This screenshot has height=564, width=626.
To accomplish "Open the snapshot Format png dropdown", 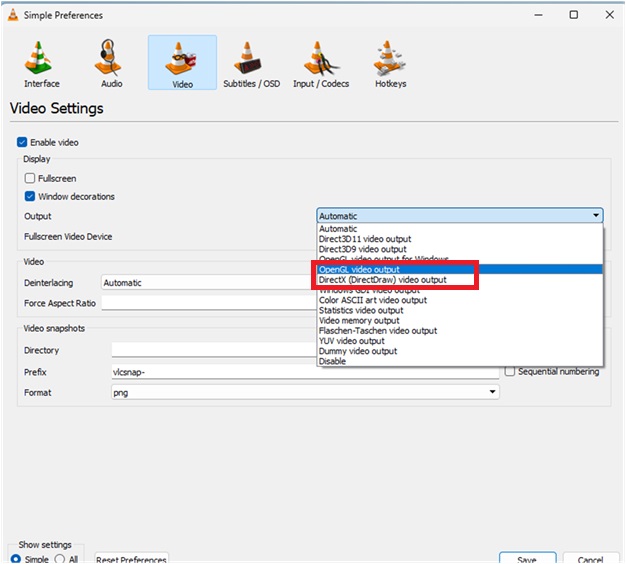I will coord(305,392).
